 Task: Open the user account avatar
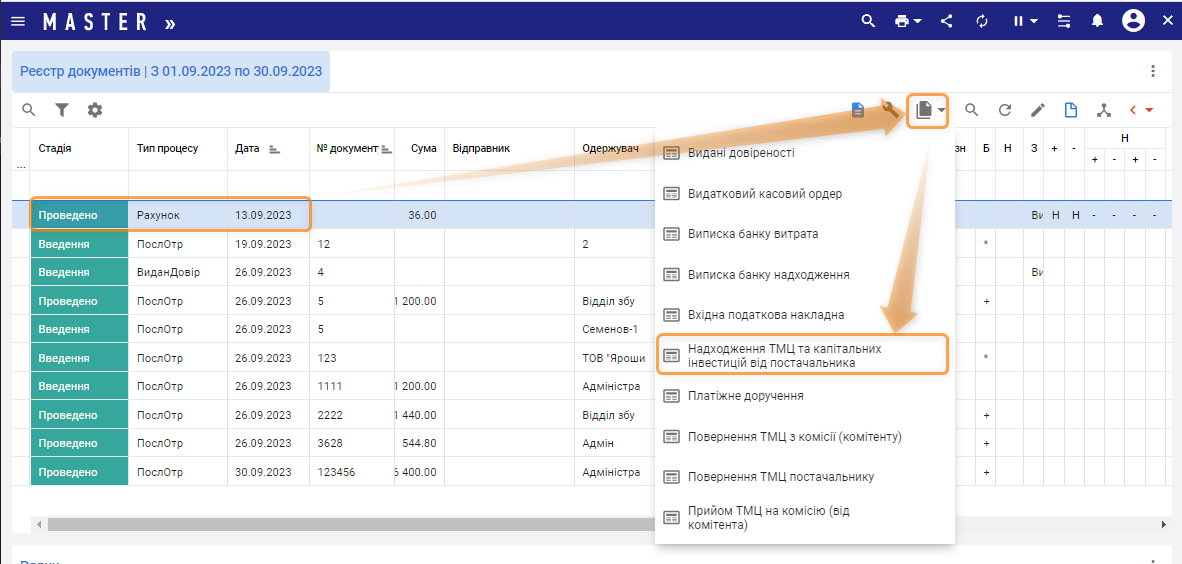pyautogui.click(x=1133, y=21)
